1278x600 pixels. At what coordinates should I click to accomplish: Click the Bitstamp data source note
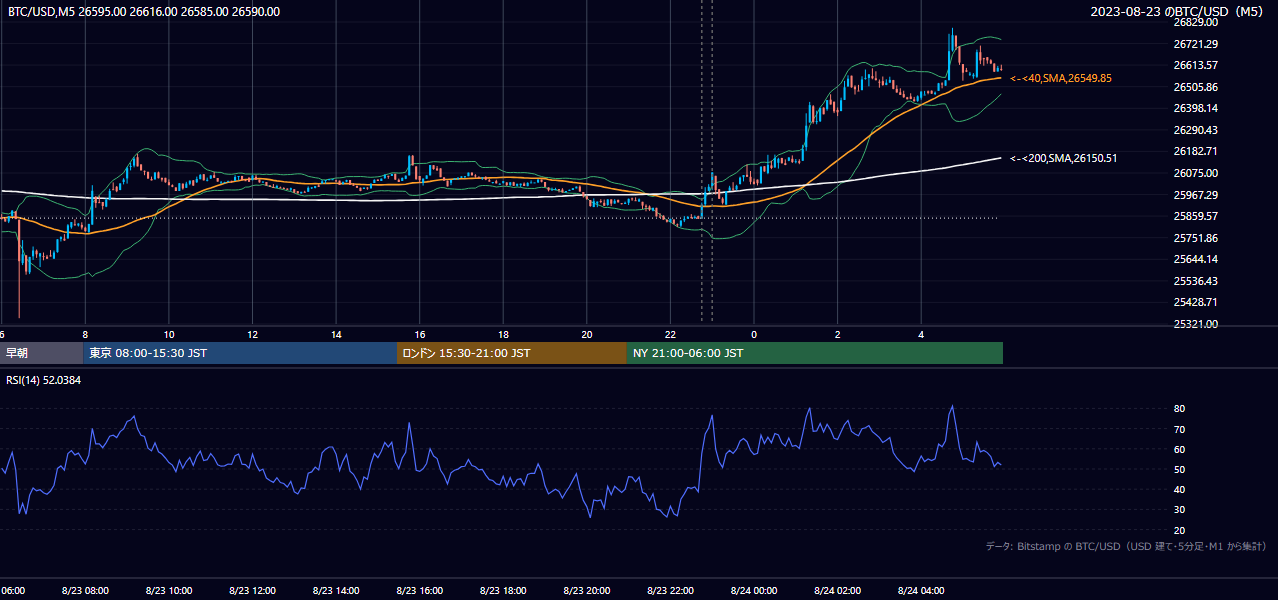pyautogui.click(x=1126, y=546)
